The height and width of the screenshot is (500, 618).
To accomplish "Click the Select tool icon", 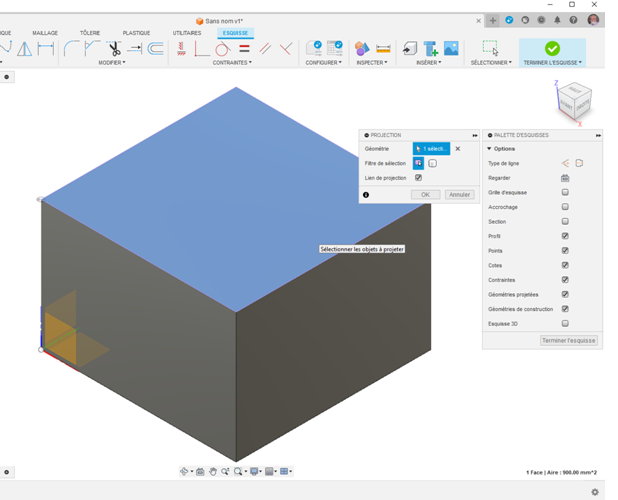I will coord(490,48).
